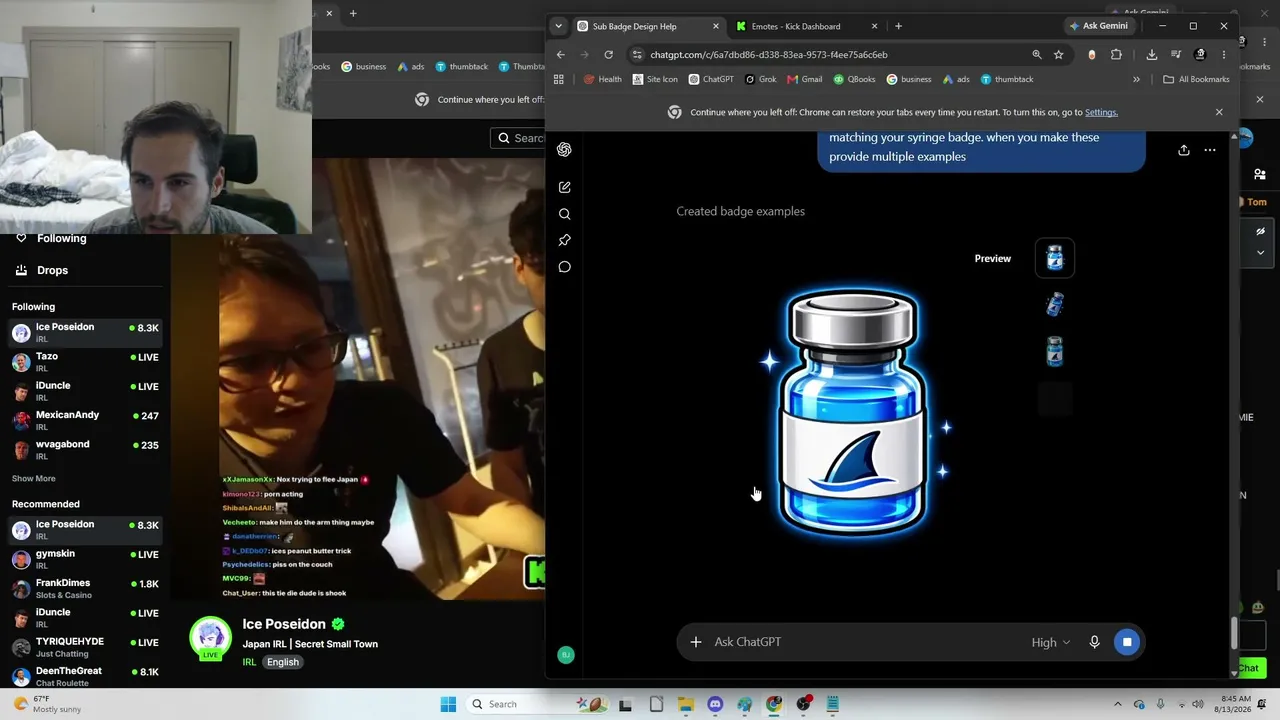This screenshot has height=720, width=1280.
Task: Click the address bar URL
Action: [x=769, y=55]
